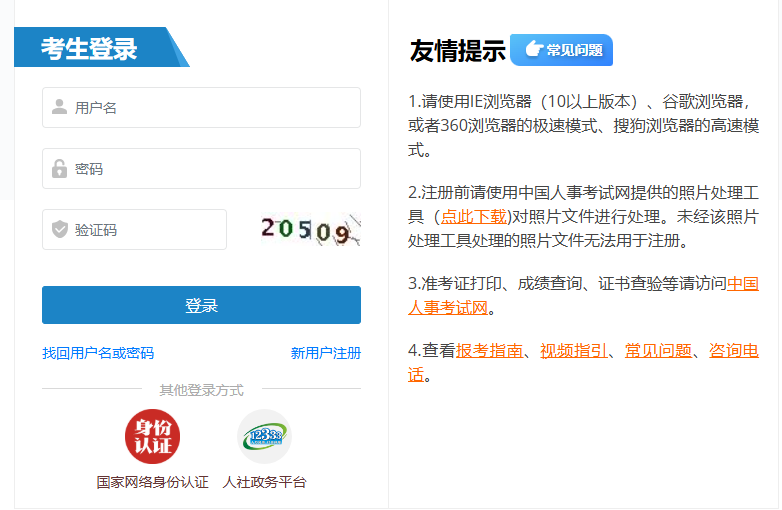Open the 新用户注册 link

click(x=325, y=353)
